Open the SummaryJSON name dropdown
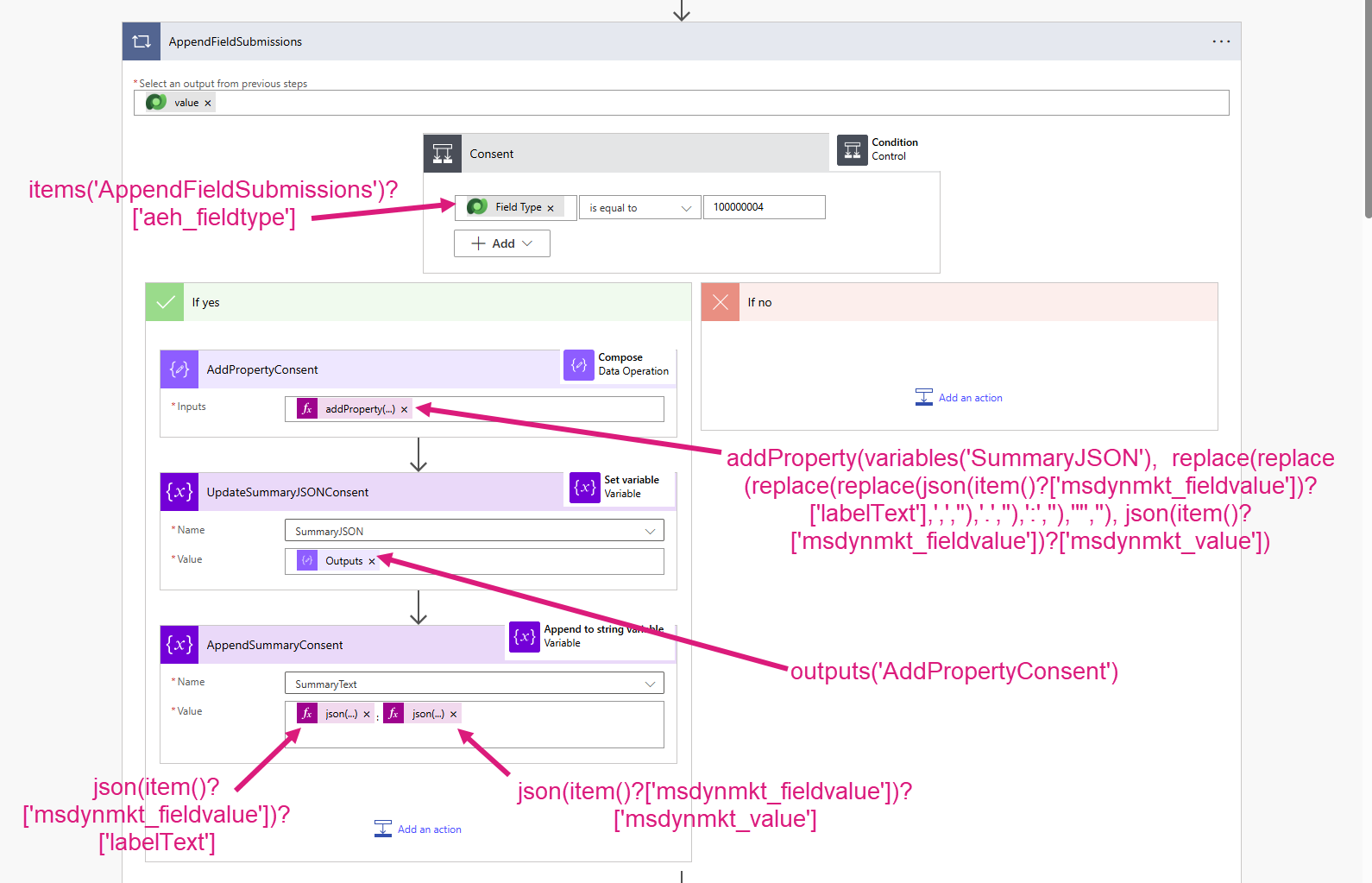Screen dimensions: 1372x883 [x=475, y=531]
